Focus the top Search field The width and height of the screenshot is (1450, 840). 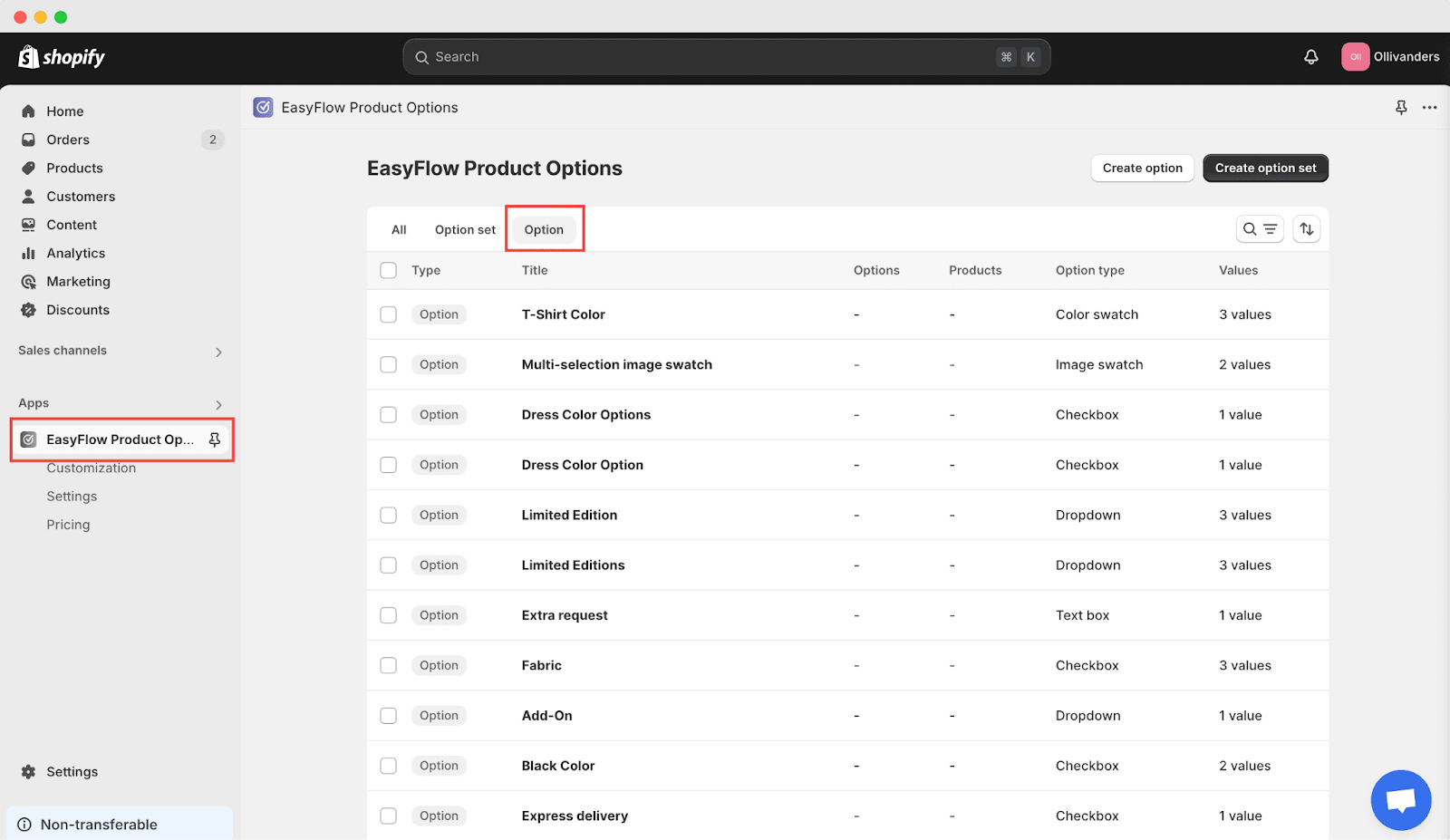[726, 57]
